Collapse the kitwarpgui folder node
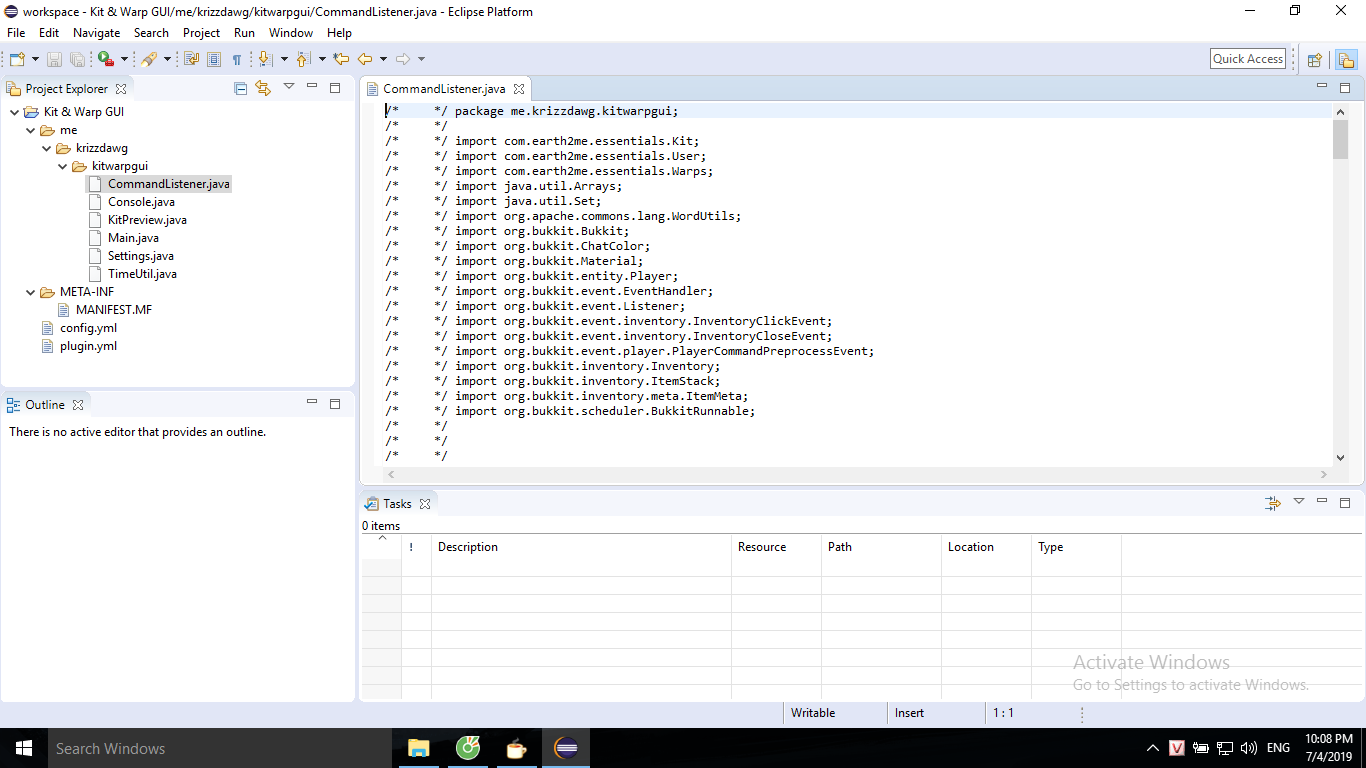1366x768 pixels. click(x=63, y=166)
